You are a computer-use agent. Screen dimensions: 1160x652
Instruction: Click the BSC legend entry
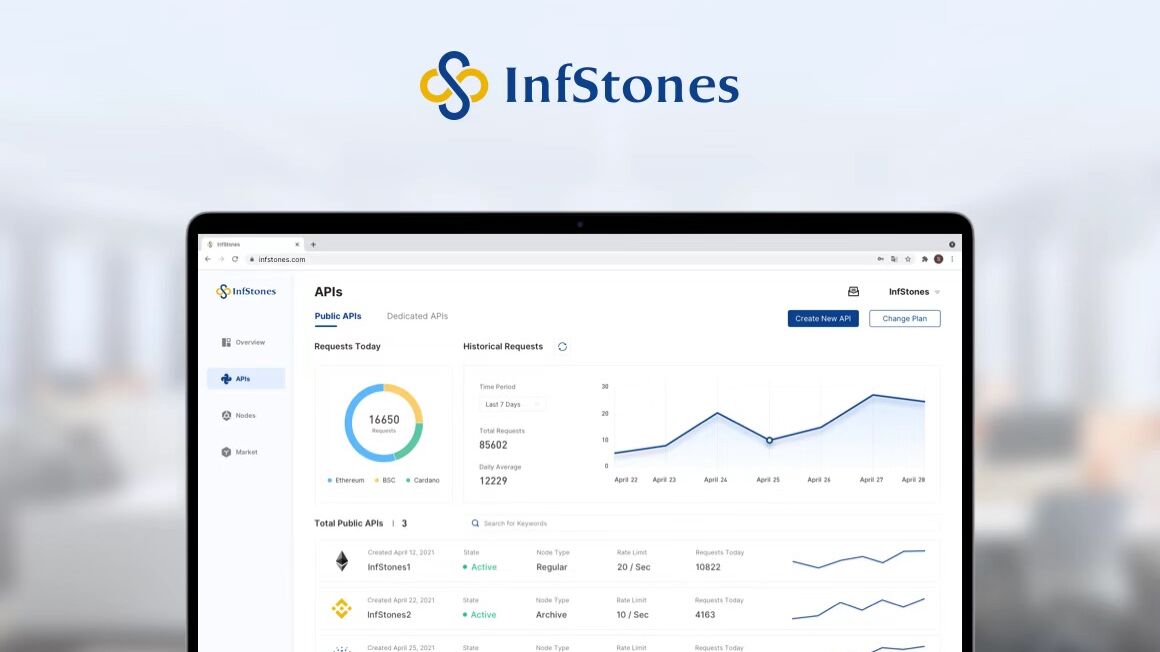pos(385,480)
